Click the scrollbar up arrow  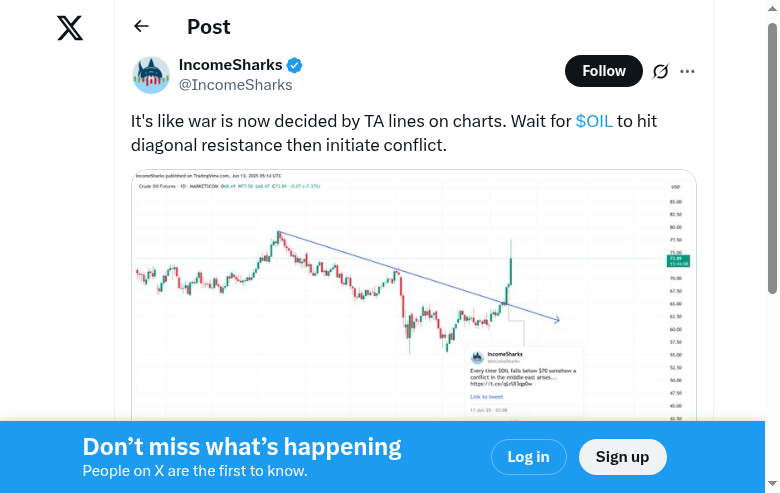pos(772,8)
